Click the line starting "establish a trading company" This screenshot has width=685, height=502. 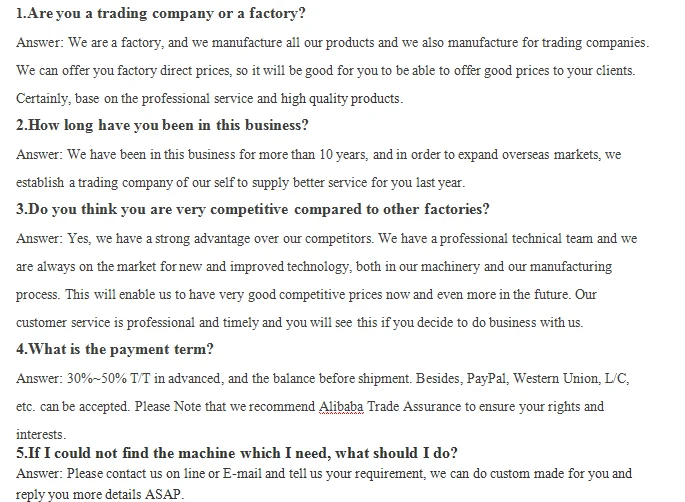pyautogui.click(x=240, y=183)
